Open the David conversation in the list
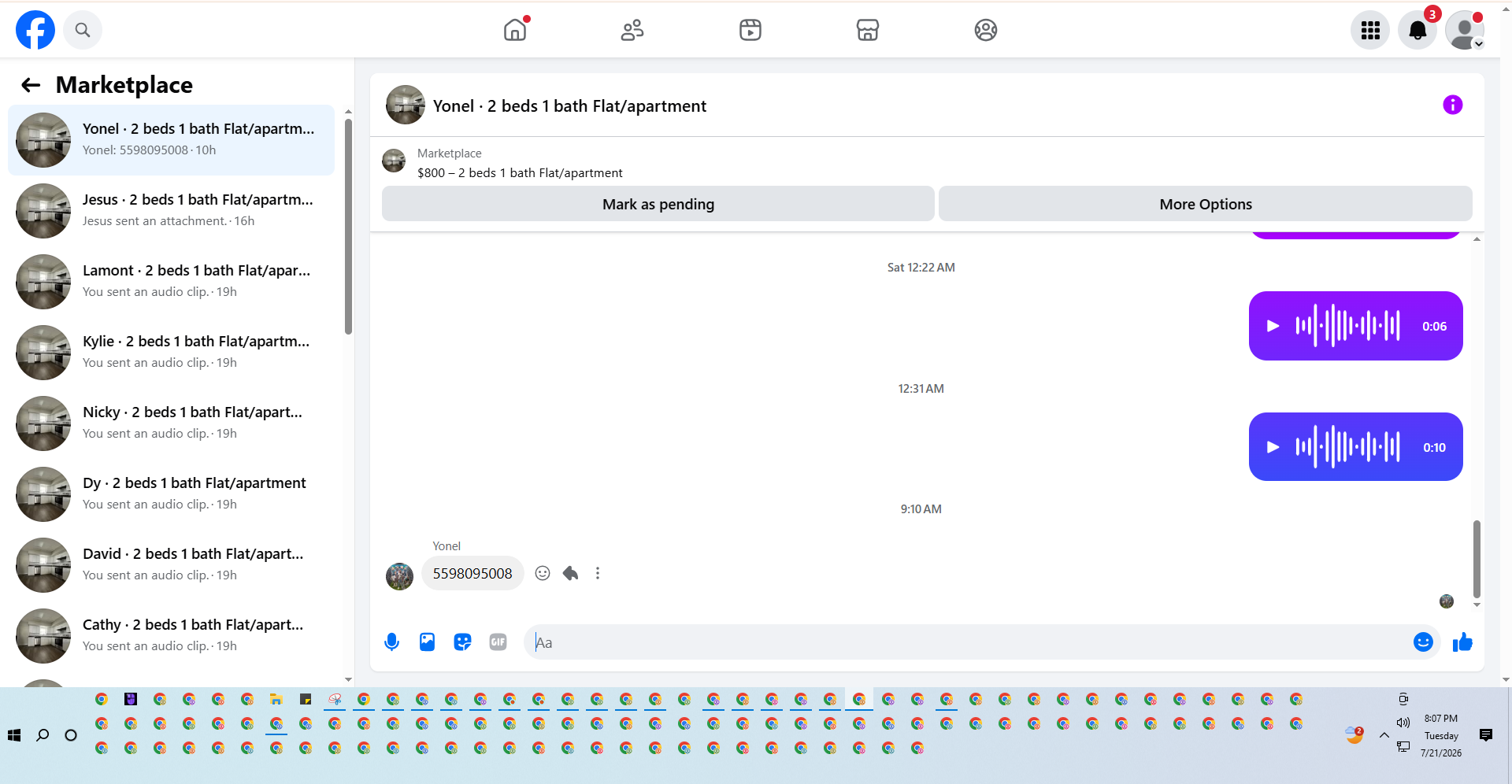Viewport: 1512px width, 784px height. (171, 565)
